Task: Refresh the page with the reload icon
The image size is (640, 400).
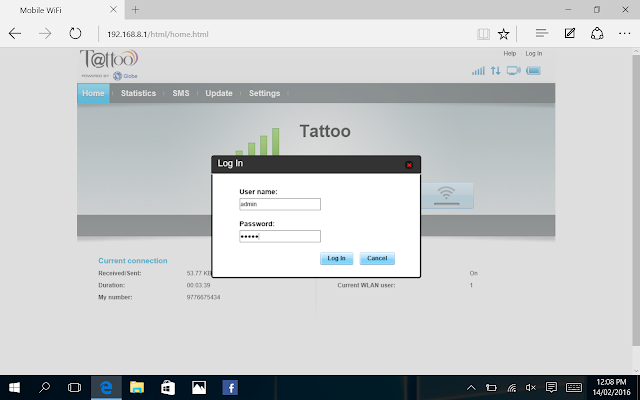Action: 75,33
